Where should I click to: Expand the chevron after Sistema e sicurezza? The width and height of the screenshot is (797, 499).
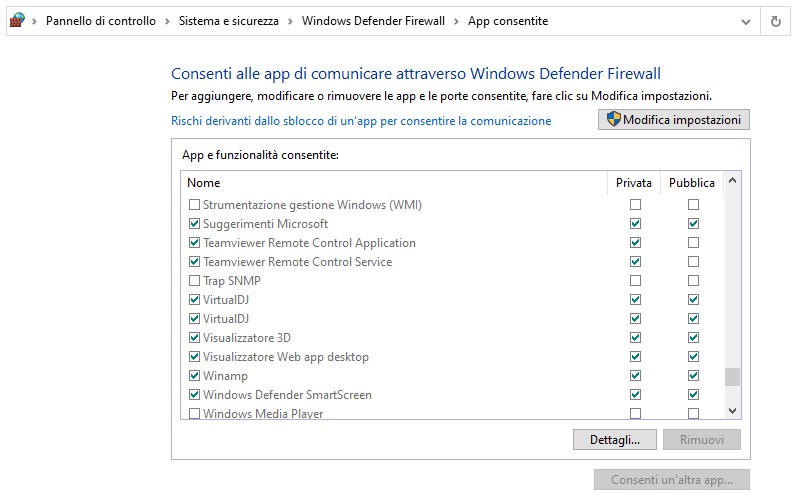(290, 21)
